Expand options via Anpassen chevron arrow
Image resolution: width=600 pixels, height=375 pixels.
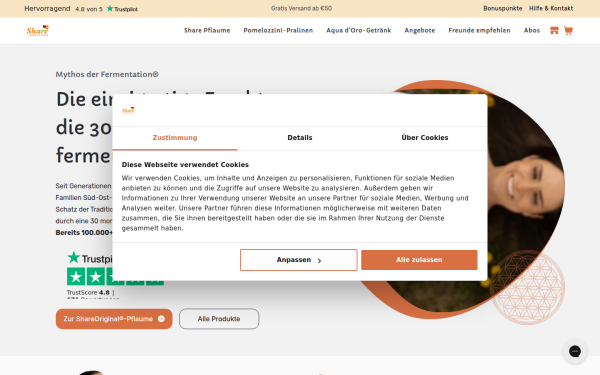point(319,261)
